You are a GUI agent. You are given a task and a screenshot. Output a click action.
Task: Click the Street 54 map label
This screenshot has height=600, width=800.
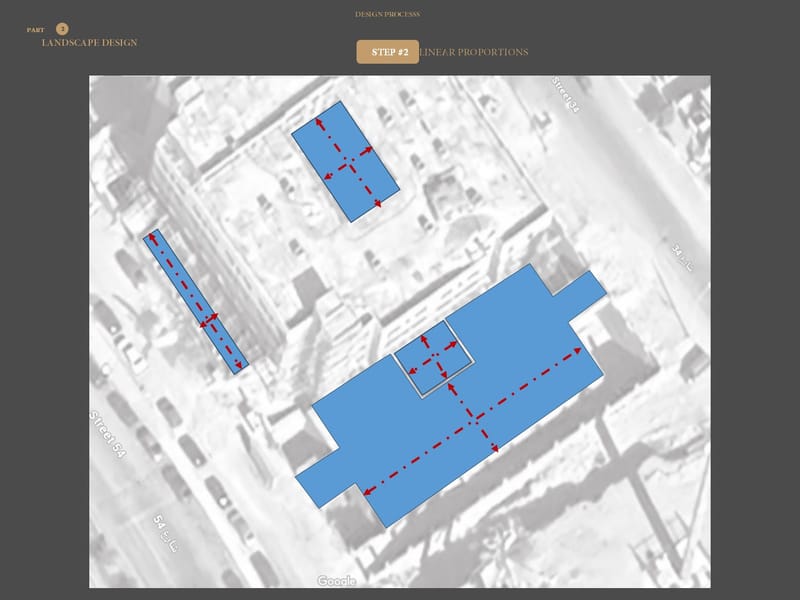tap(105, 430)
